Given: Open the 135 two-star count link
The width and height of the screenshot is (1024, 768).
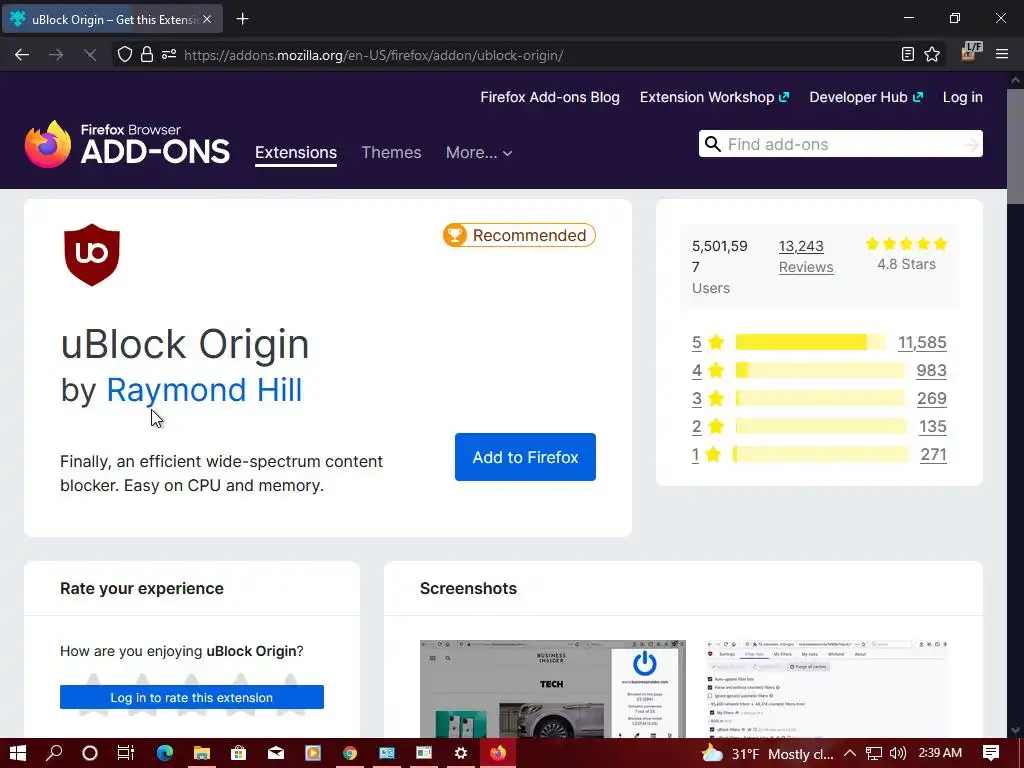Looking at the screenshot, I should [x=933, y=426].
